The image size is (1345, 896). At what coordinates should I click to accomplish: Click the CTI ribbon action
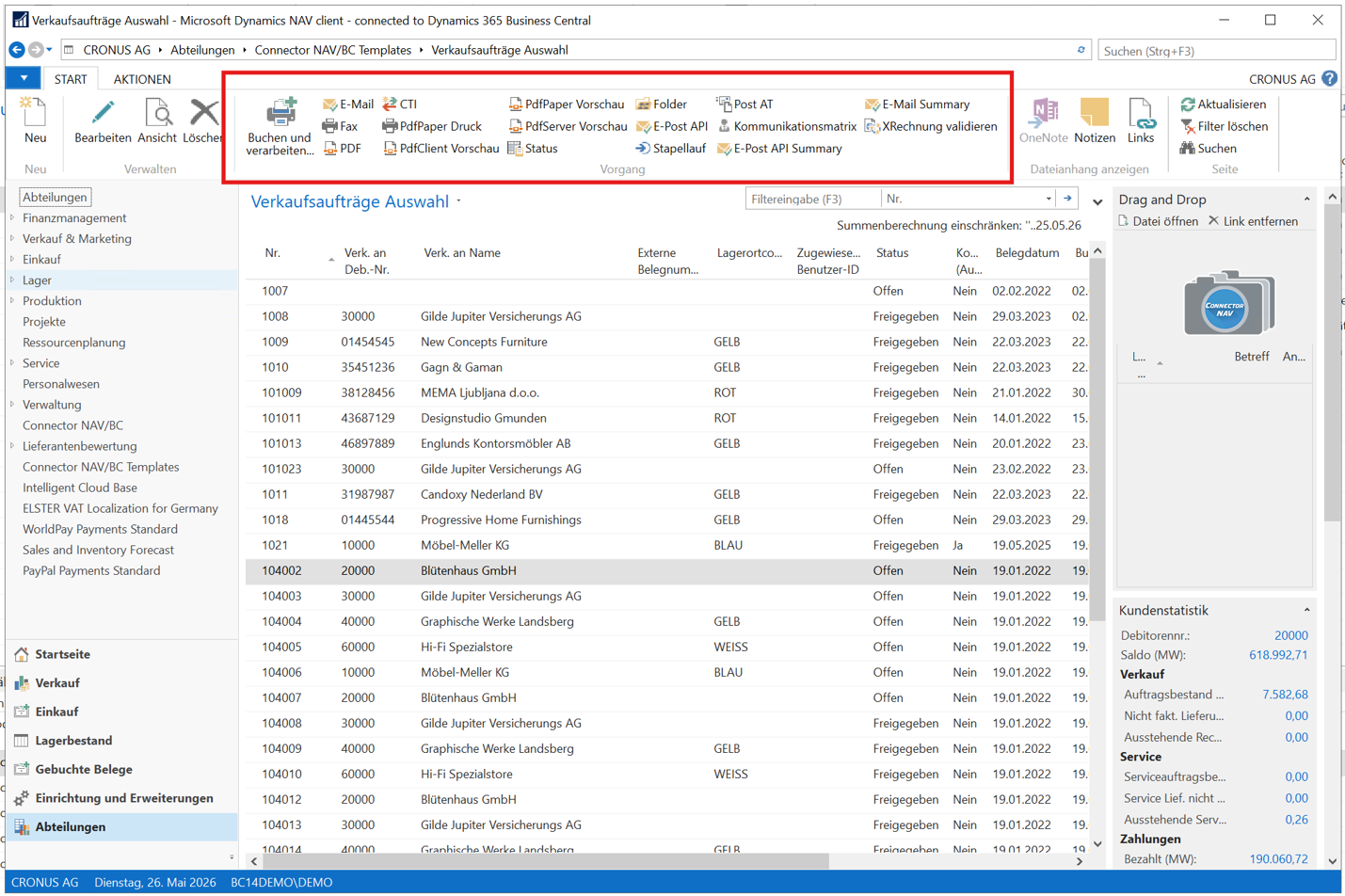(399, 104)
